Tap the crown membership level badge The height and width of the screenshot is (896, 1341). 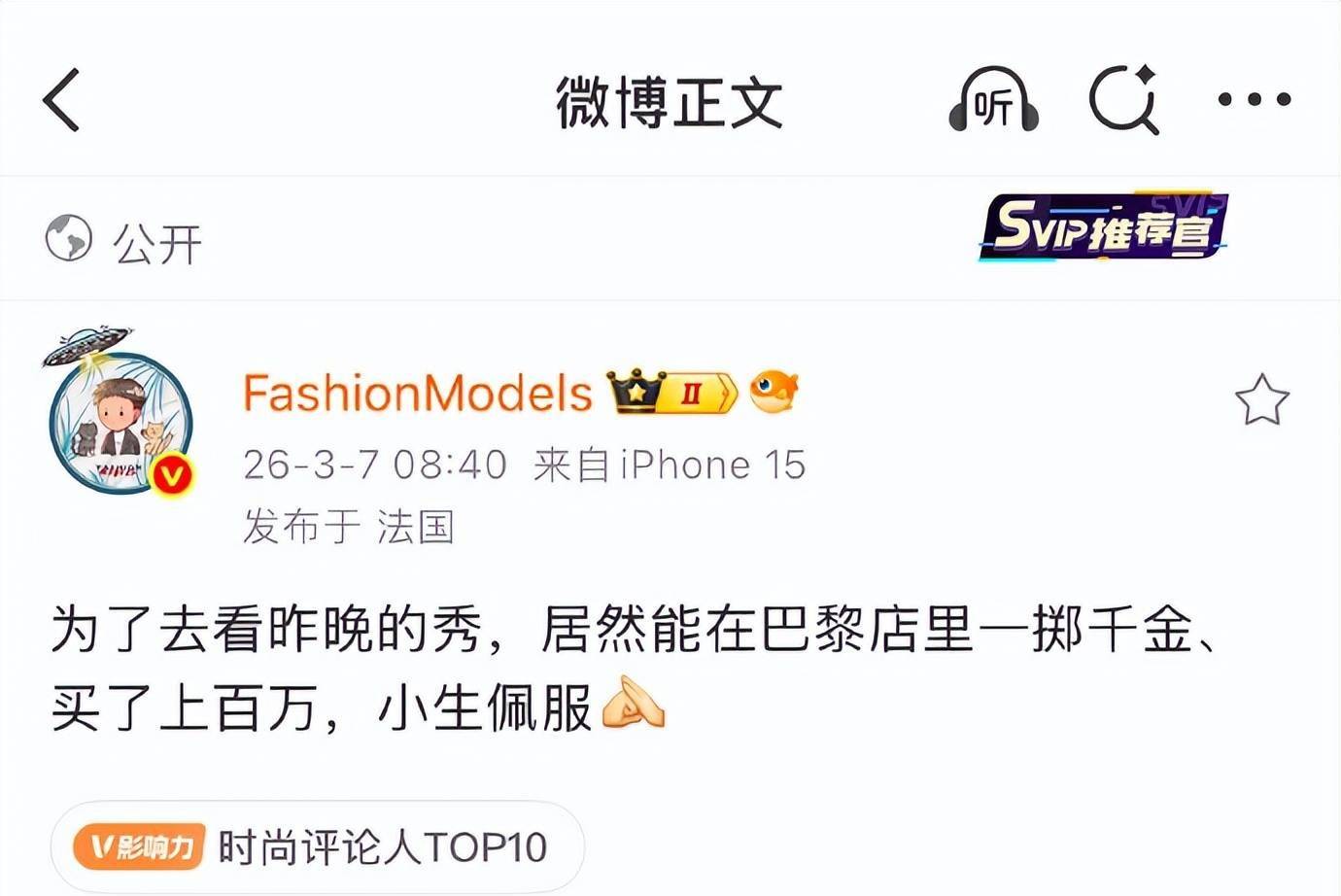[x=672, y=393]
